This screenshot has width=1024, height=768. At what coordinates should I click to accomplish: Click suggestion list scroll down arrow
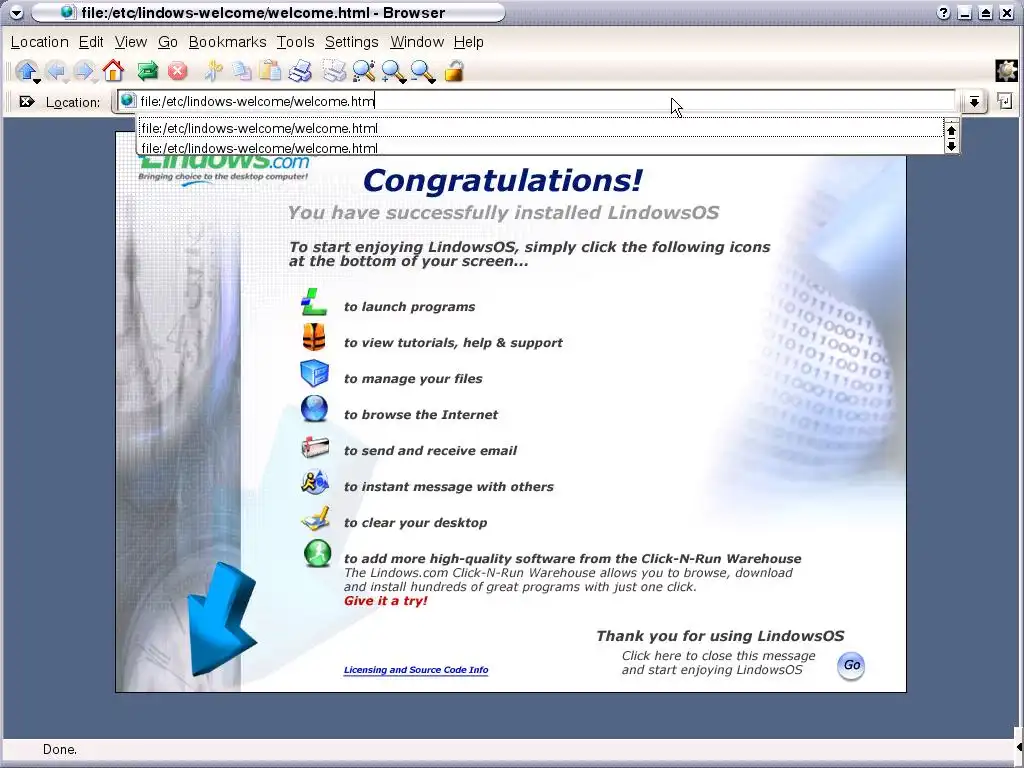(x=952, y=146)
